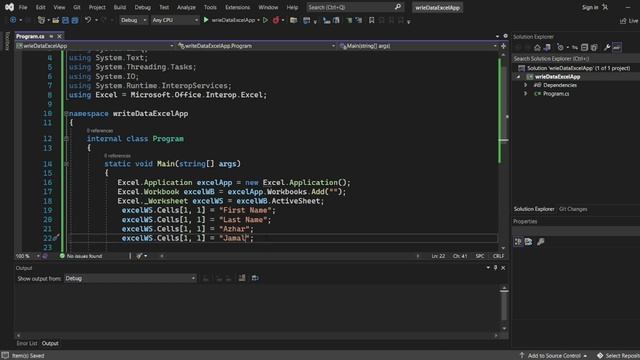Click the Search magnifier icon in title bar
The width and height of the screenshot is (640, 360).
pos(398,7)
